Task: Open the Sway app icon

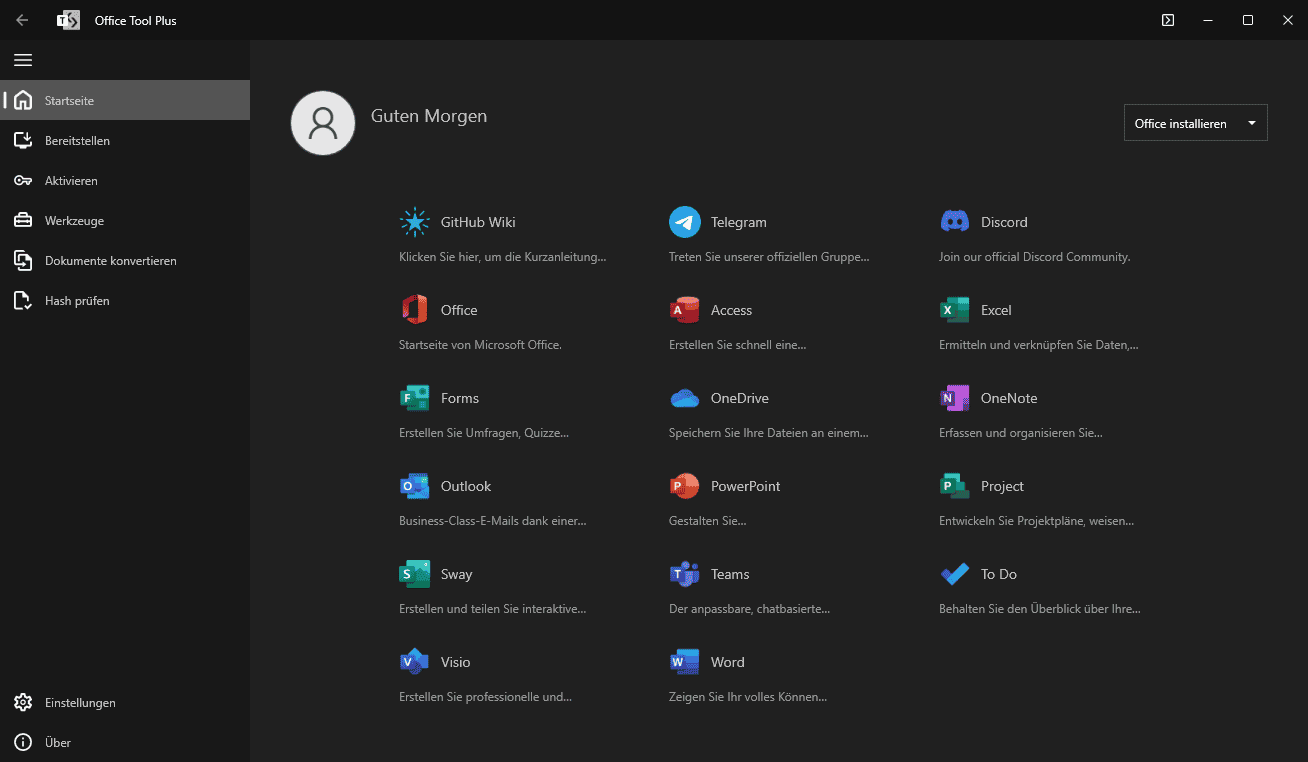Action: [414, 574]
